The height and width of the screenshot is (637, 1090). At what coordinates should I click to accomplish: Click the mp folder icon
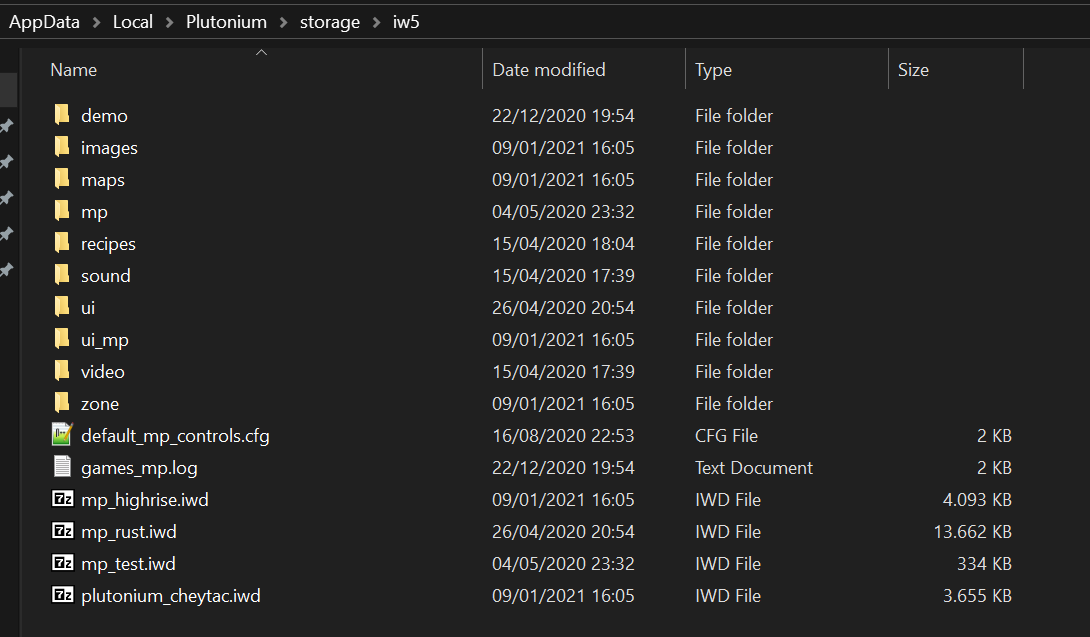tap(62, 210)
